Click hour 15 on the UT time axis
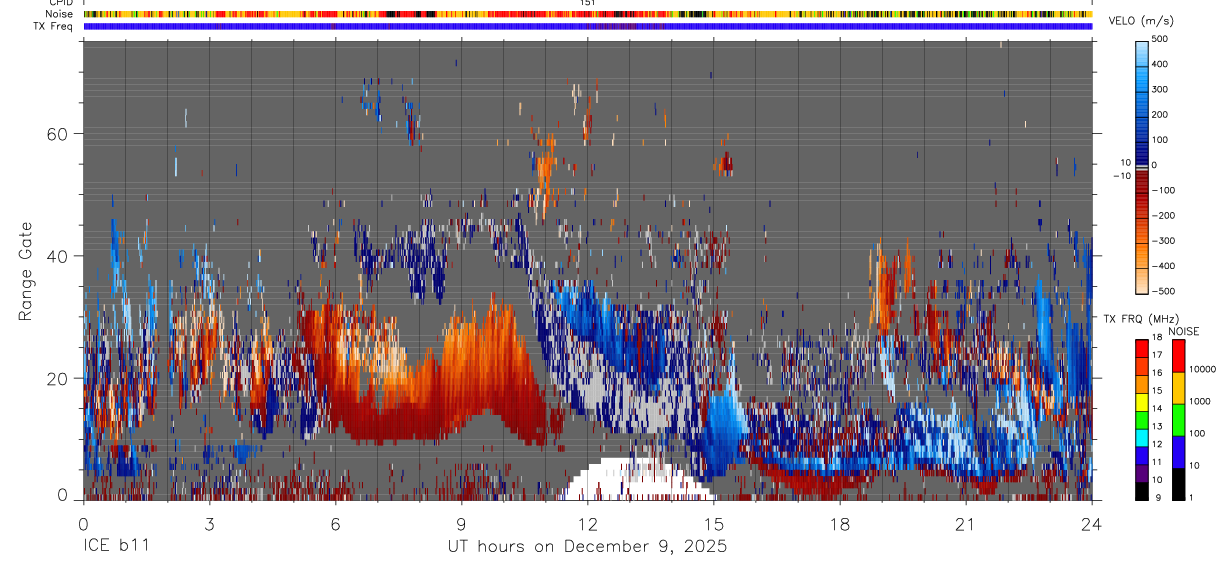The image size is (1228, 567). [713, 524]
